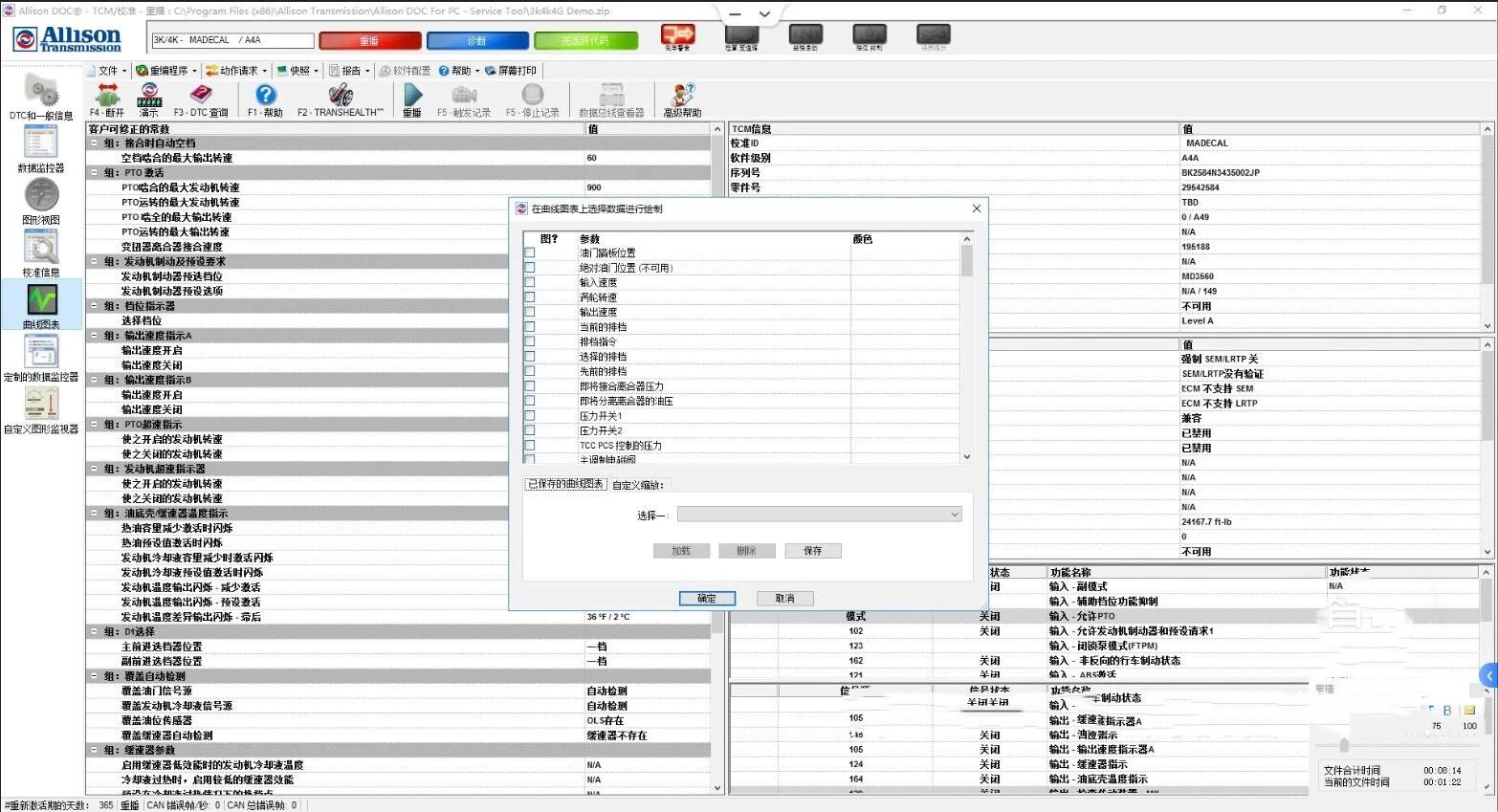Screen dimensions: 1498x812
Task: Click the 取消 button in dialog
Action: (785, 599)
